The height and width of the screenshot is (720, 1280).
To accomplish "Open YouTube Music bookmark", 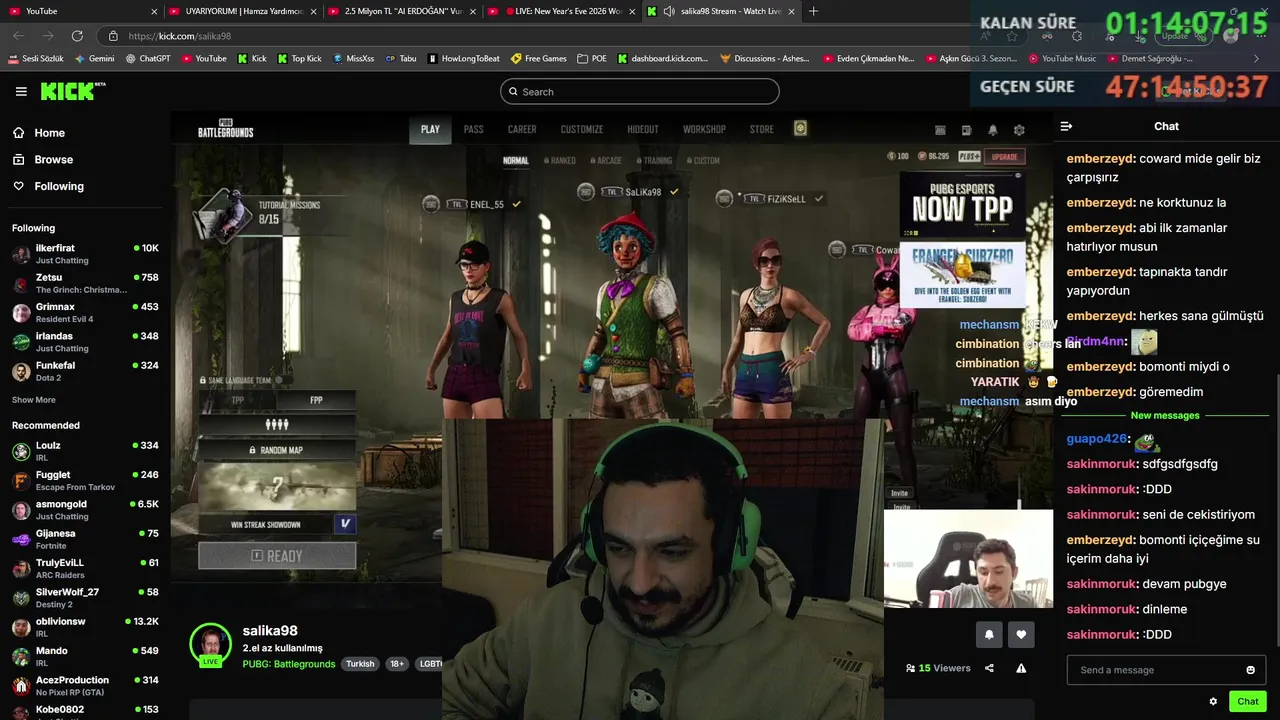I will coord(1062,59).
